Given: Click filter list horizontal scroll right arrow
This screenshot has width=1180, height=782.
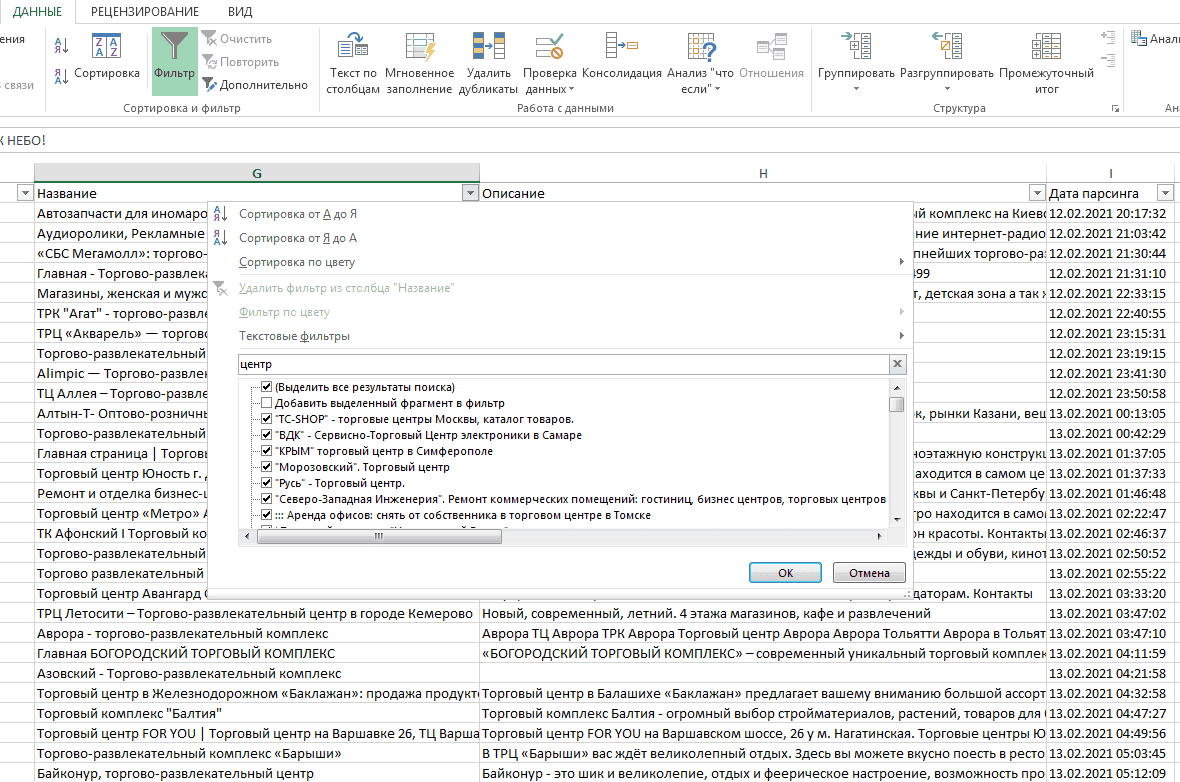Looking at the screenshot, I should click(879, 536).
